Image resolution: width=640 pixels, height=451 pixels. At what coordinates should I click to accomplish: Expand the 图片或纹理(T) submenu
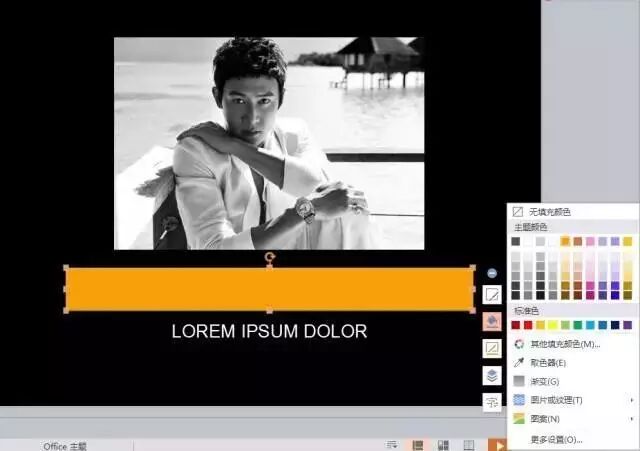pos(573,400)
